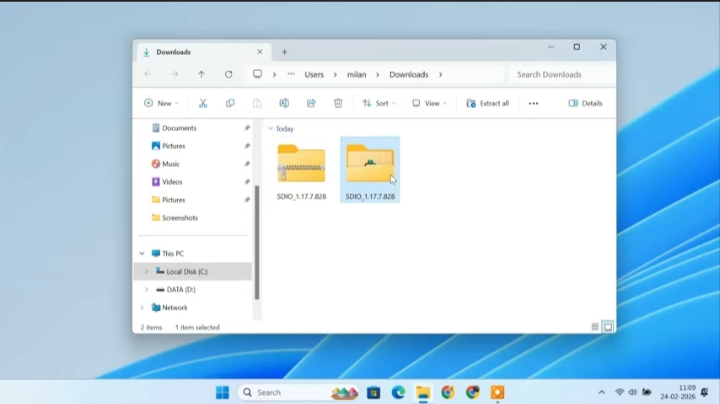The height and width of the screenshot is (404, 720).
Task: Open the Sort dropdown
Action: click(379, 103)
